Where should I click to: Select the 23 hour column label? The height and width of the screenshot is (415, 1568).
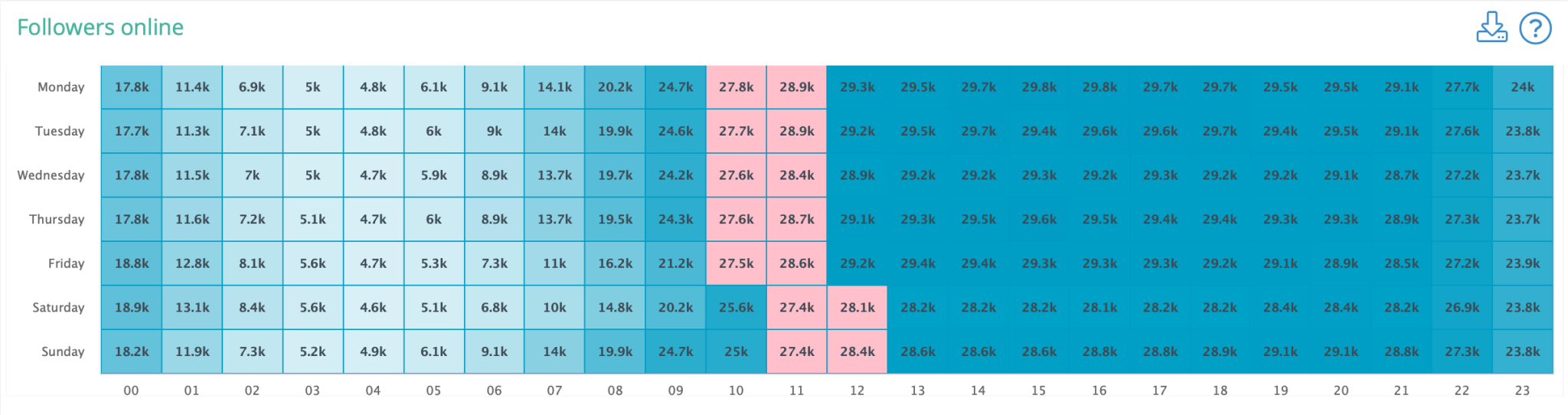[x=1522, y=390]
